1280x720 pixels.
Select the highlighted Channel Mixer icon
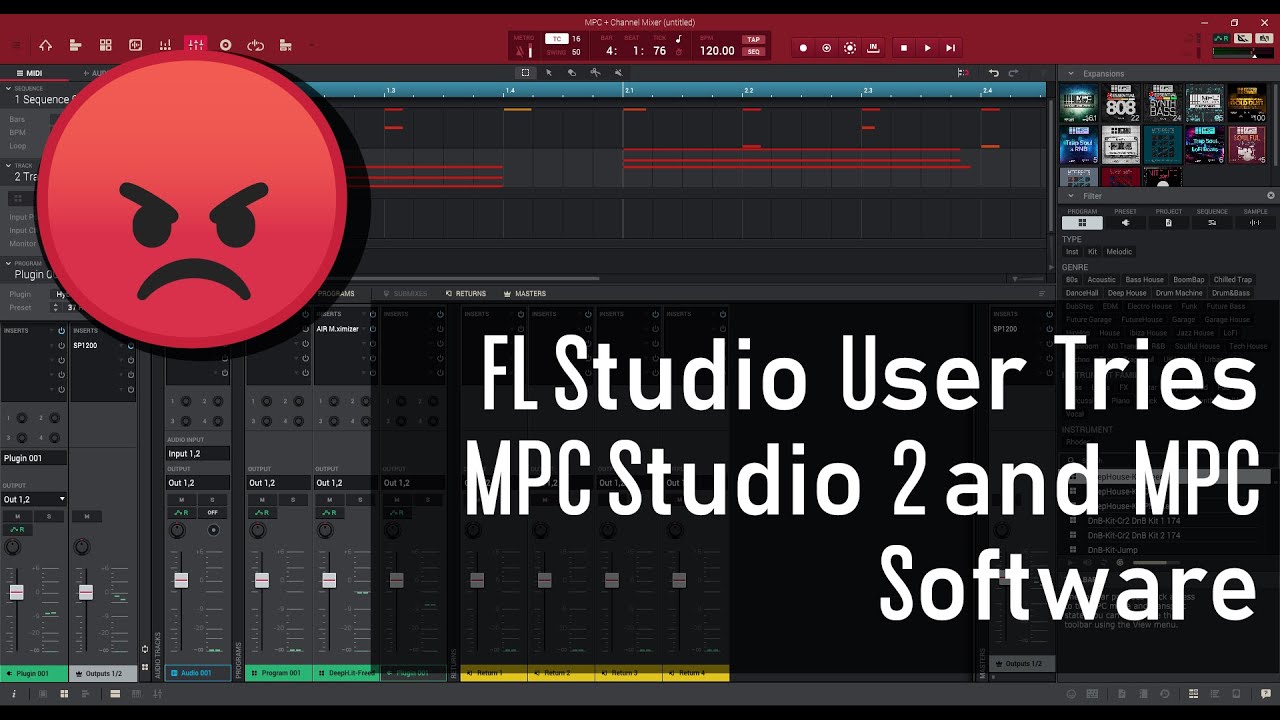click(196, 45)
